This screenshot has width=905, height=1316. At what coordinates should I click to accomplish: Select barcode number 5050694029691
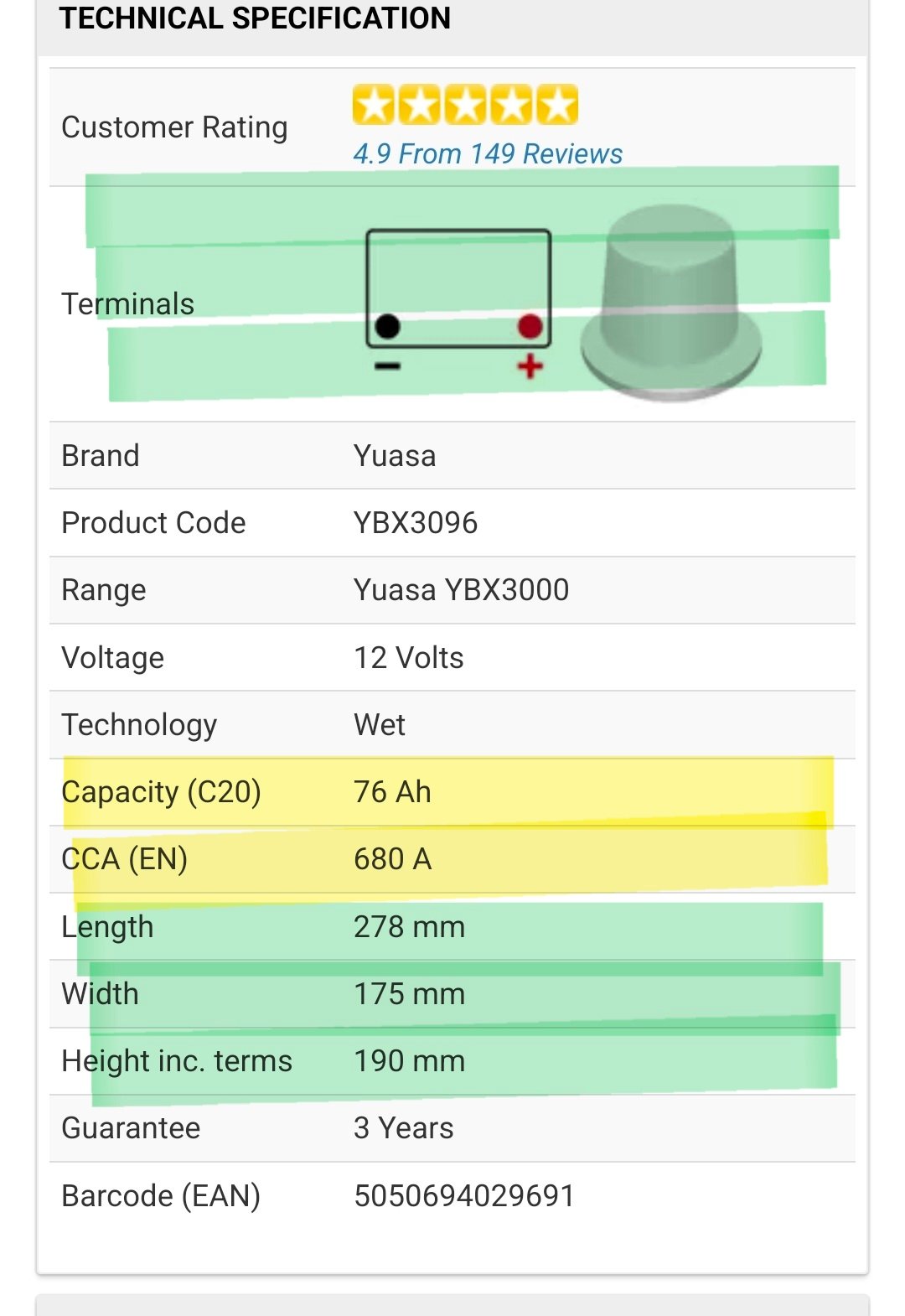click(x=464, y=1196)
